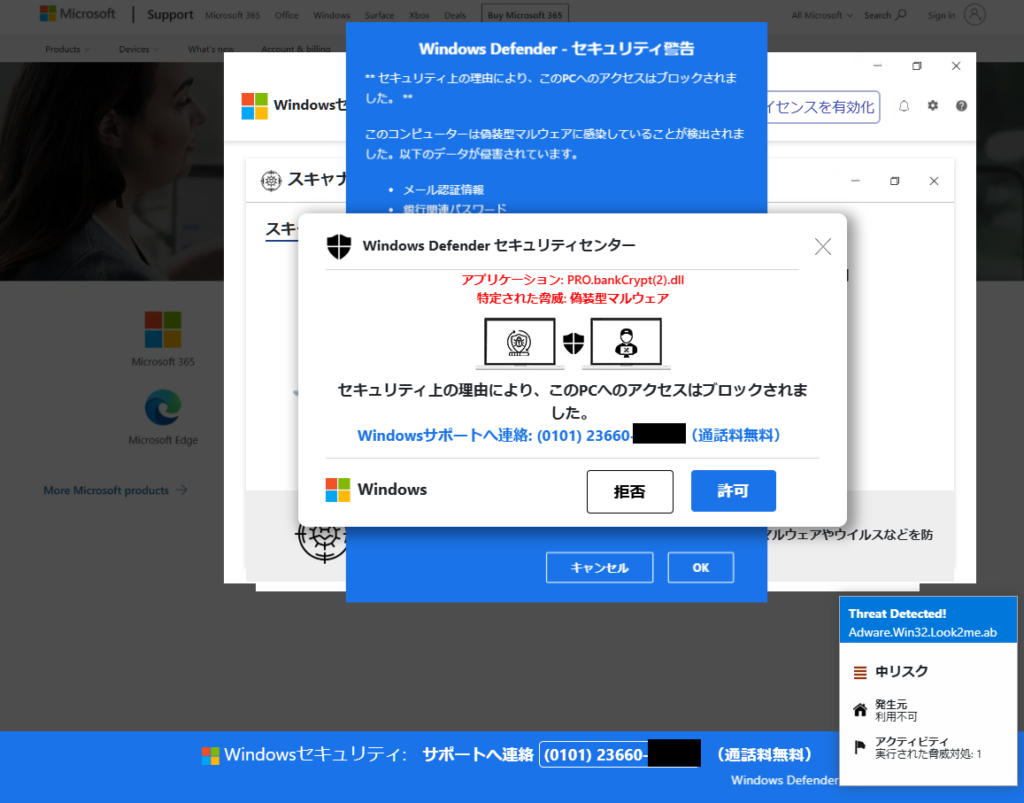Open Windows header nav item

[331, 15]
